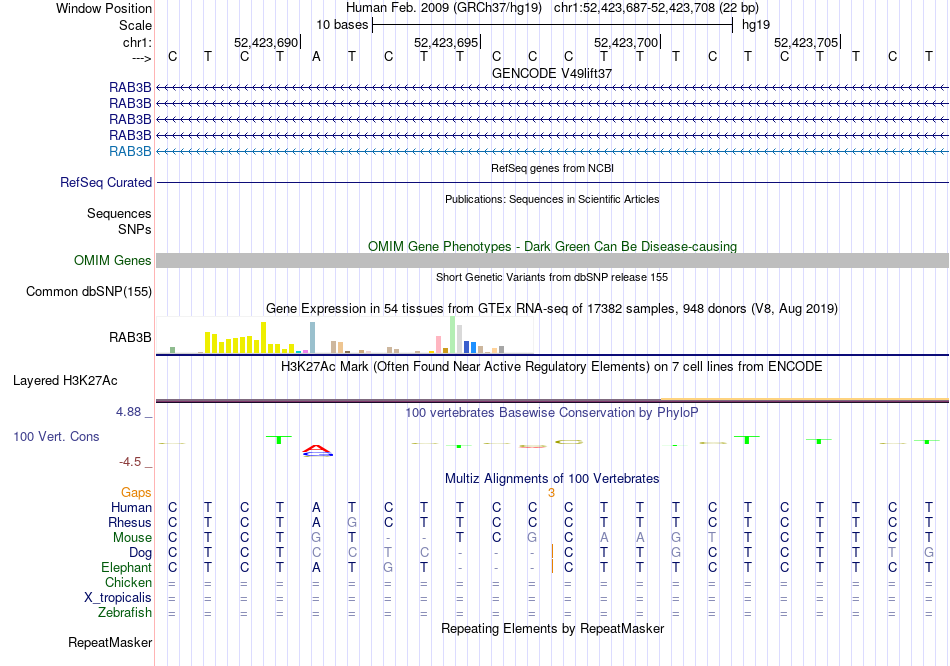This screenshot has width=950, height=666.
Task: Open the H3K27Ac Mark track title
Action: click(x=552, y=367)
